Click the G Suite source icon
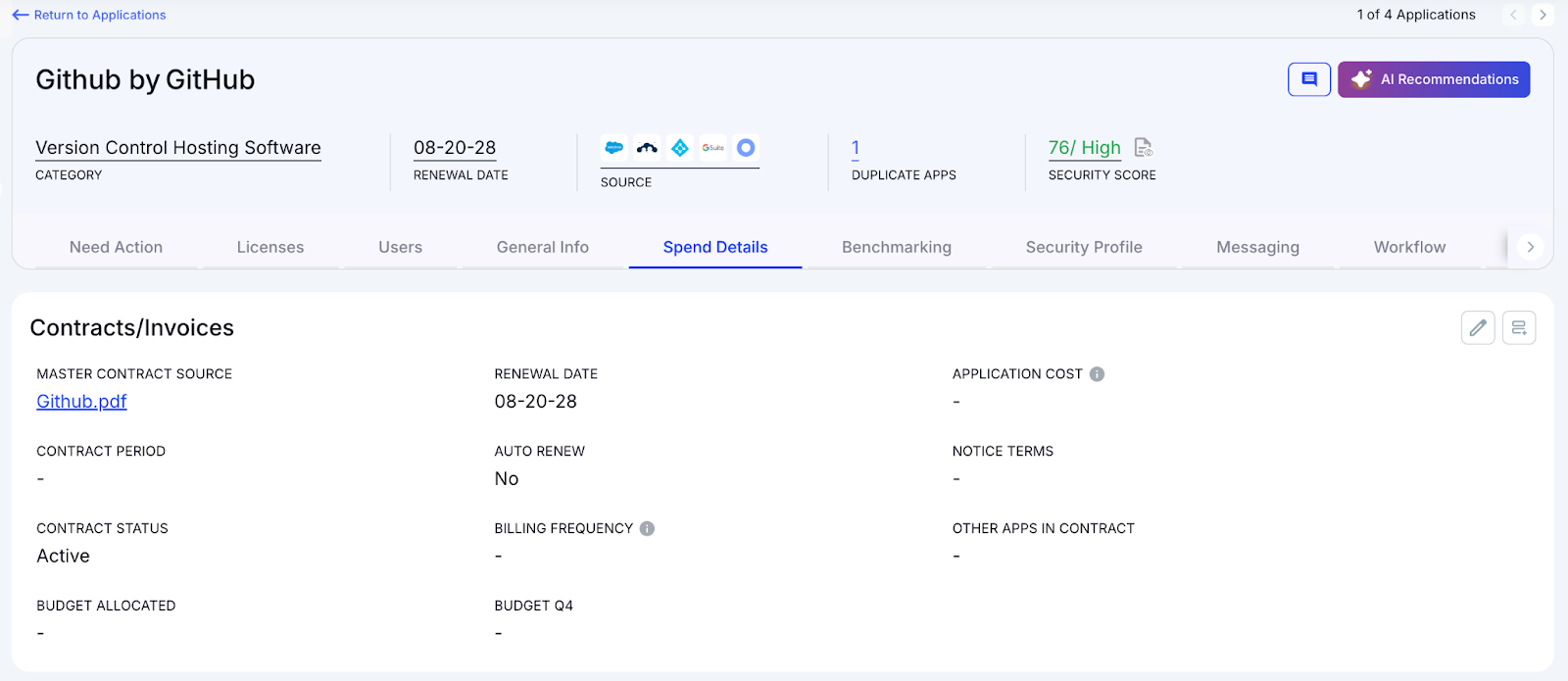Viewport: 1568px width, 681px height. [x=713, y=148]
